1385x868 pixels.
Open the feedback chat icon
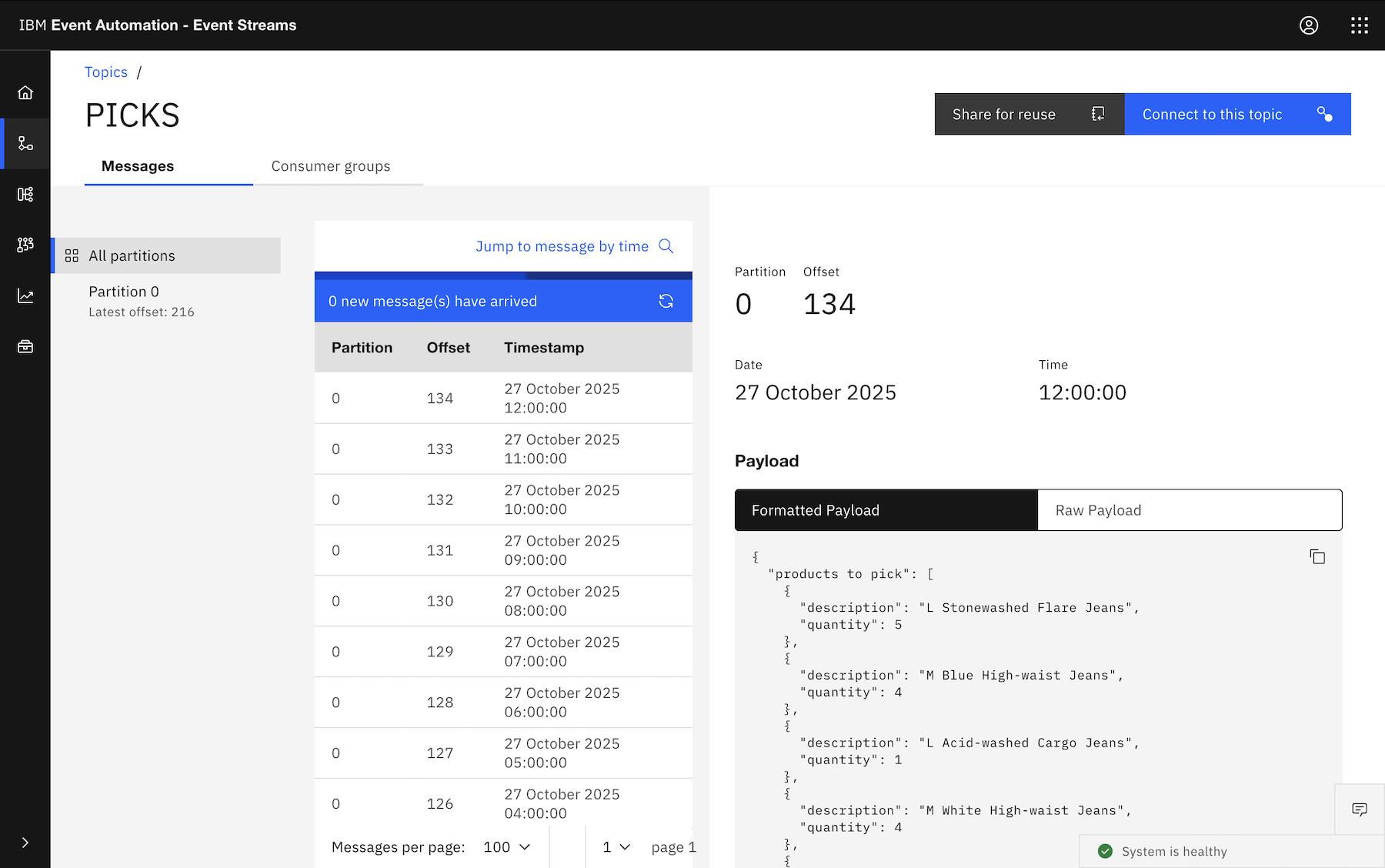click(x=1359, y=809)
